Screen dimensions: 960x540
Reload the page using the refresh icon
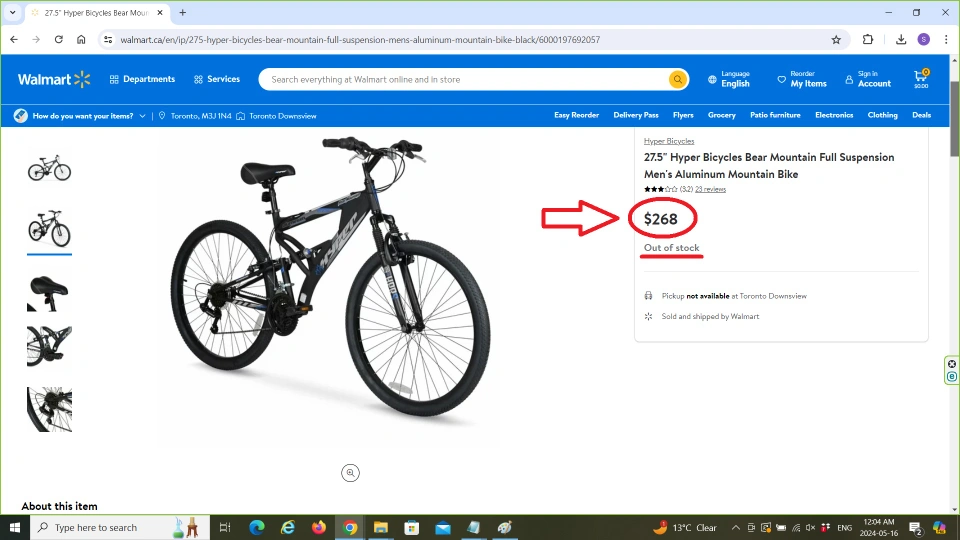59,40
